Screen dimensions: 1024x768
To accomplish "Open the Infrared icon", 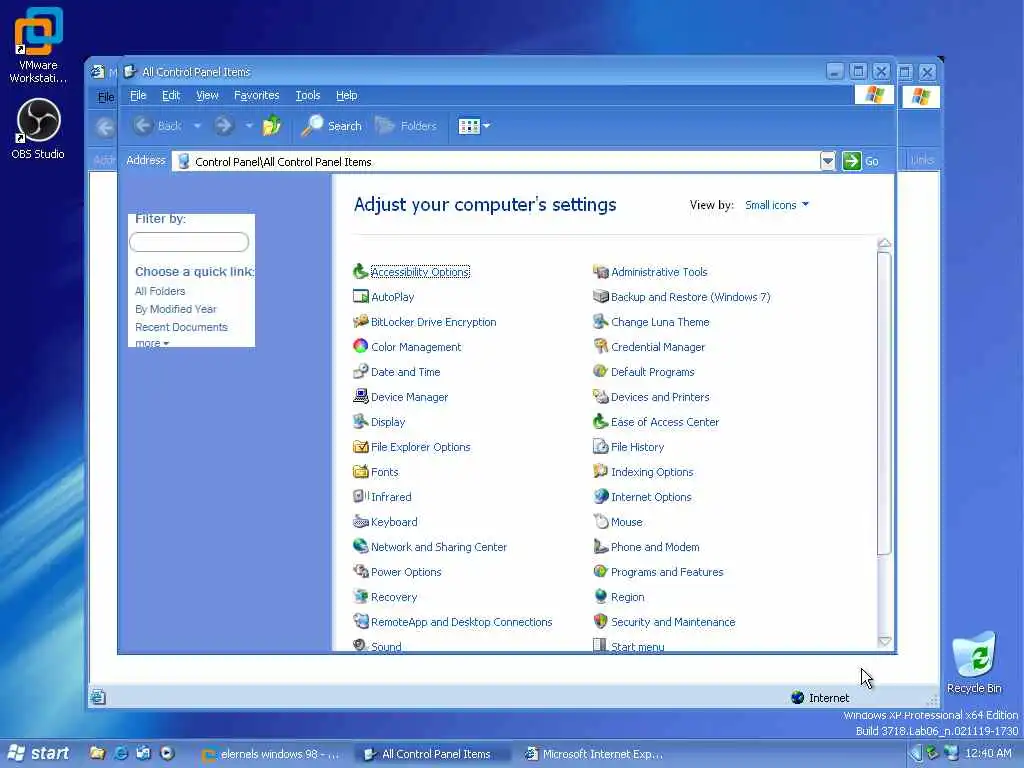I will coord(360,496).
